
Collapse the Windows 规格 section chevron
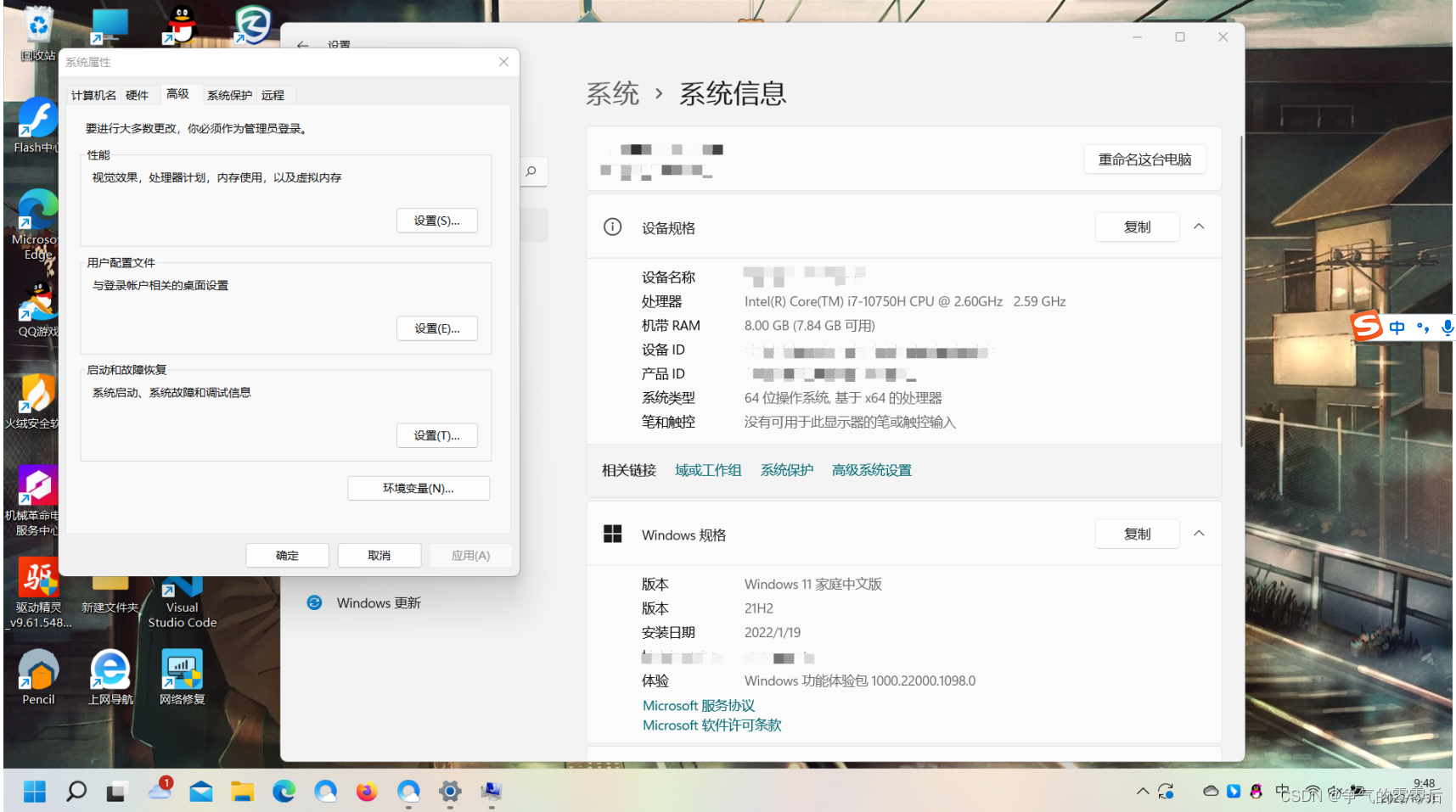(x=1199, y=534)
